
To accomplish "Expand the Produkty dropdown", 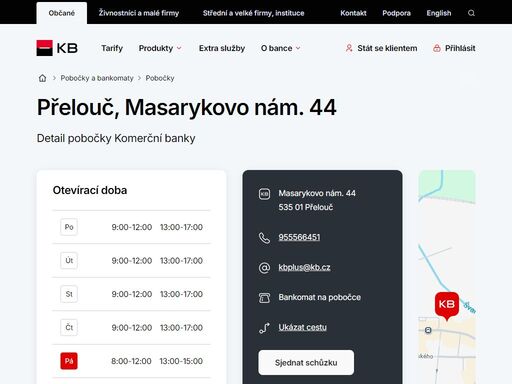I will coord(160,48).
